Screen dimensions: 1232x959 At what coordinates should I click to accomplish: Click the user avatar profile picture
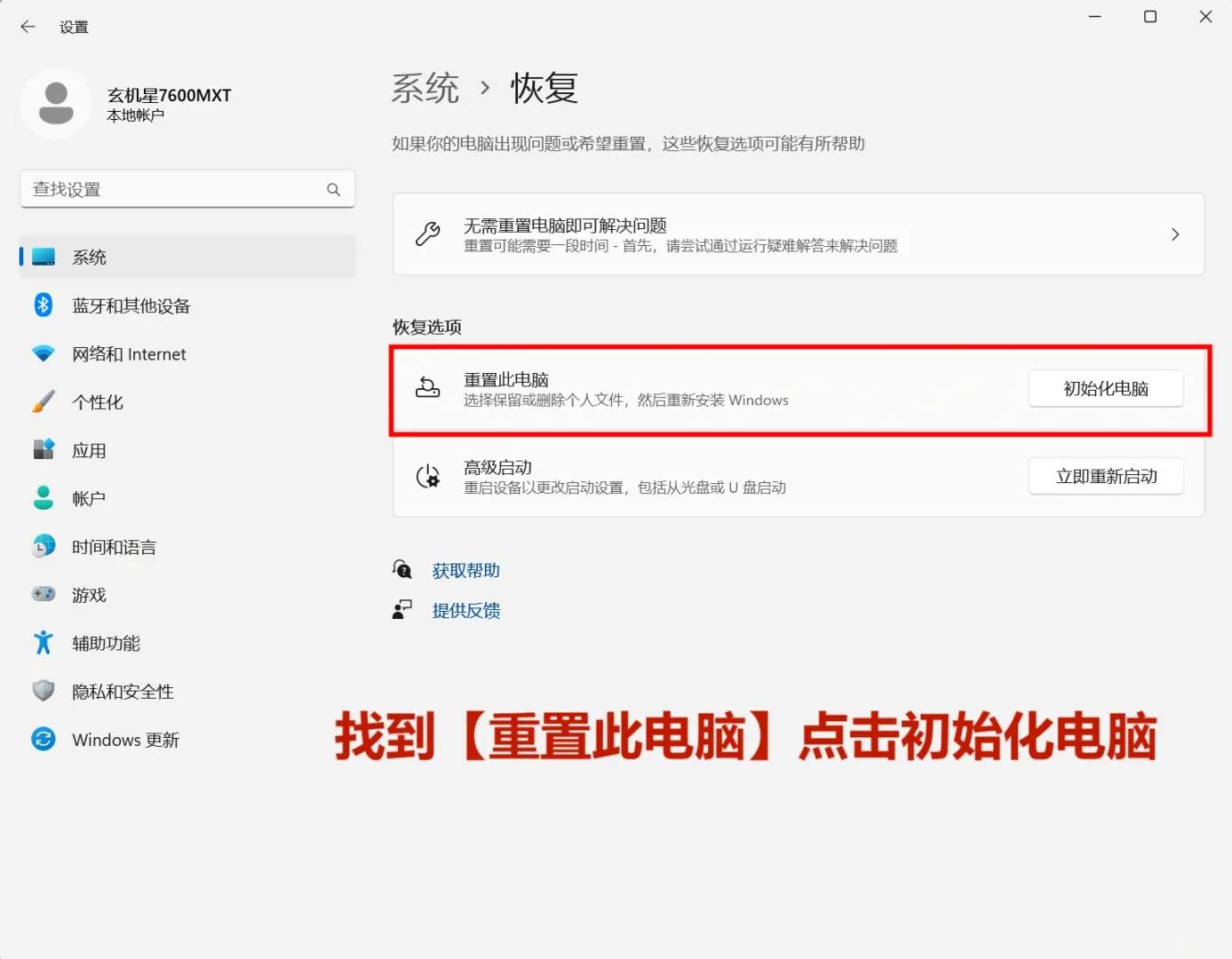click(56, 104)
